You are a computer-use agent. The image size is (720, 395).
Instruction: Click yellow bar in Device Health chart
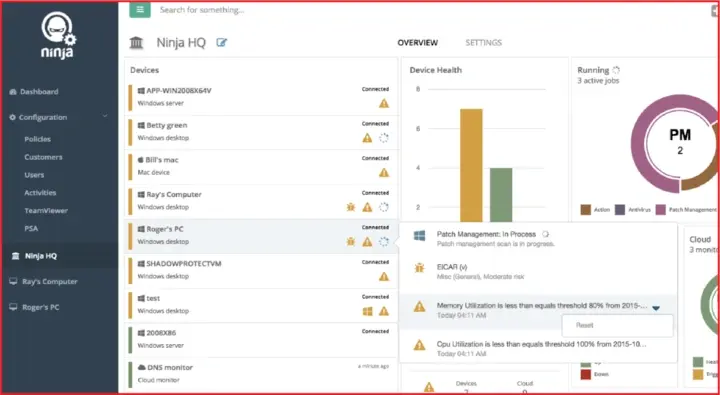471,166
